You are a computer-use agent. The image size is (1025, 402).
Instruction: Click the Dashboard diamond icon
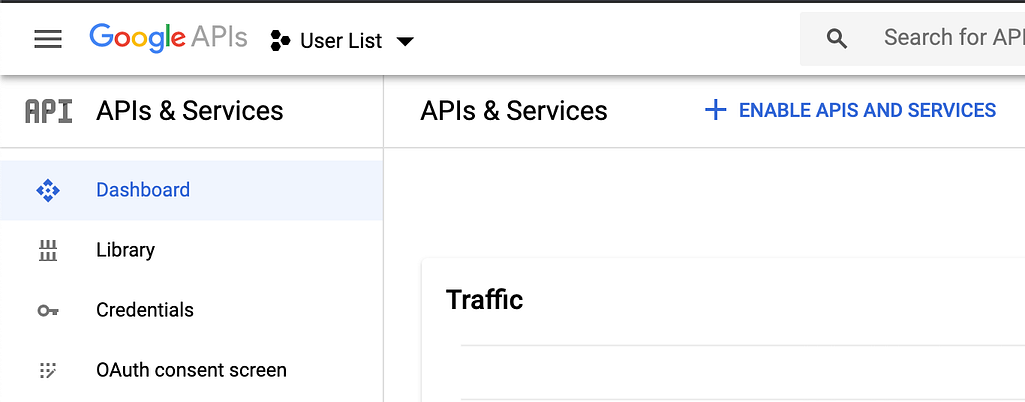(48, 190)
